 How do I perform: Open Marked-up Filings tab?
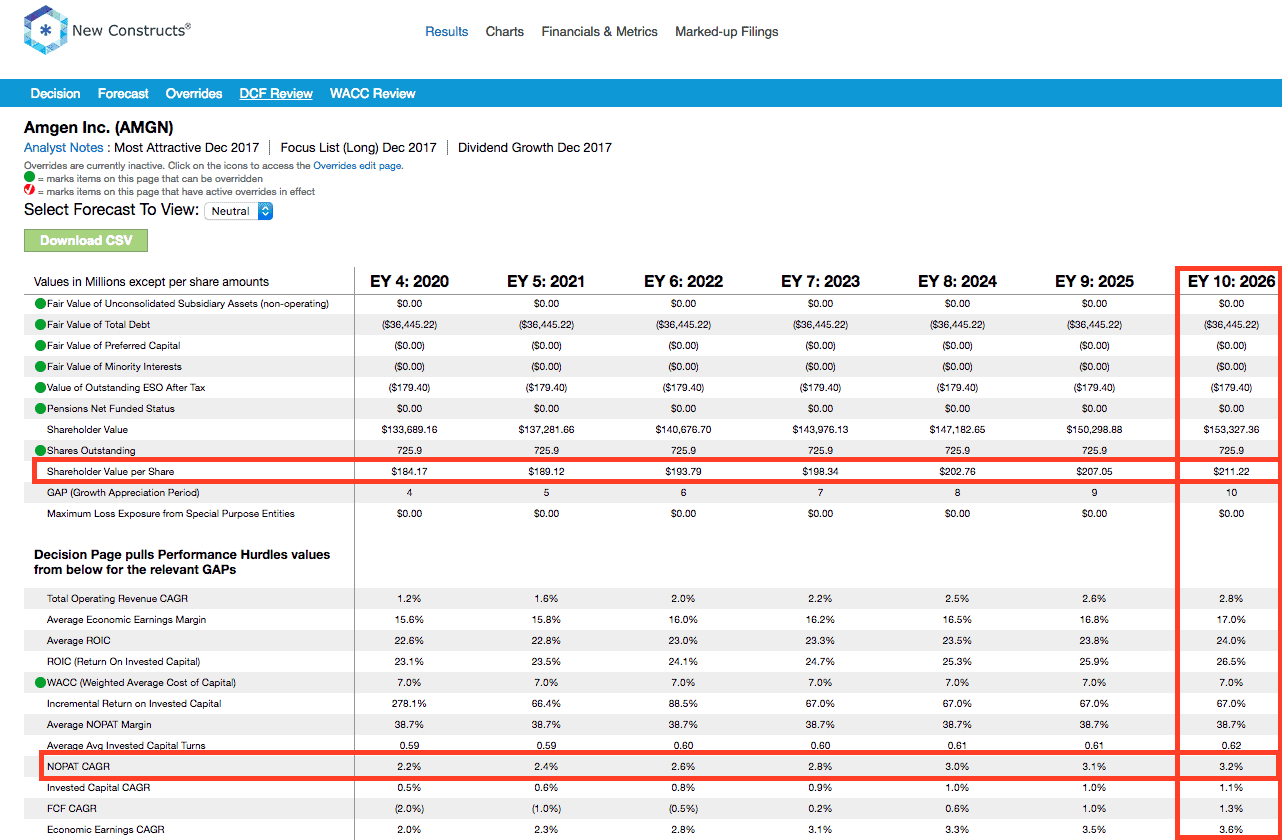pos(727,31)
